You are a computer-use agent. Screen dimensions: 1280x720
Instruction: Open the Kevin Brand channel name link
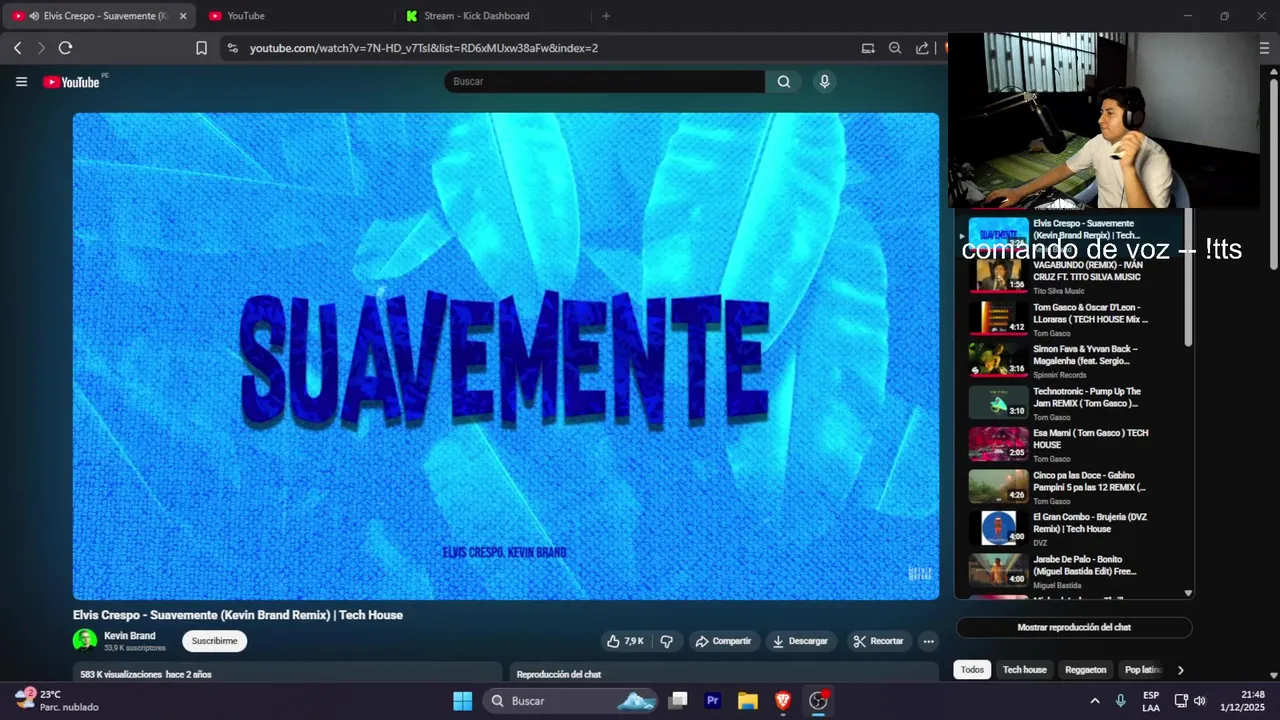click(x=130, y=636)
